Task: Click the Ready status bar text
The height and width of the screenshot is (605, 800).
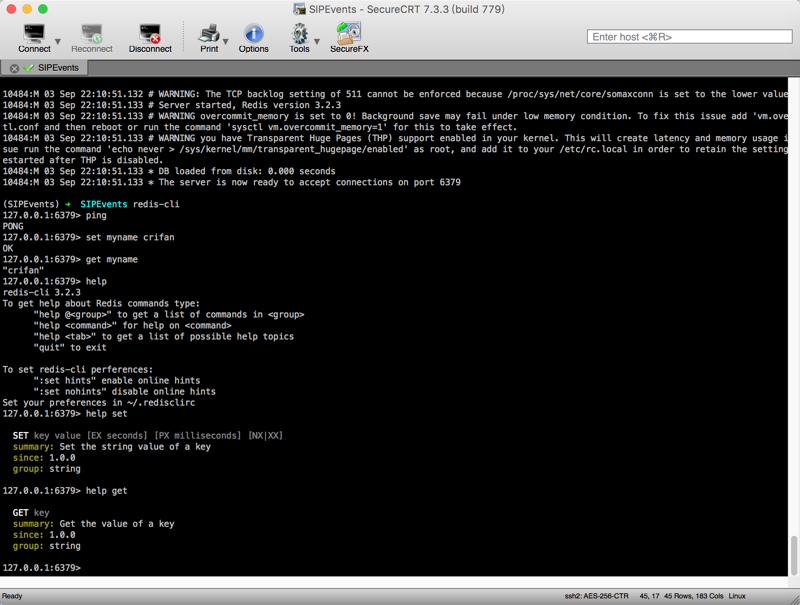Action: pyautogui.click(x=12, y=596)
